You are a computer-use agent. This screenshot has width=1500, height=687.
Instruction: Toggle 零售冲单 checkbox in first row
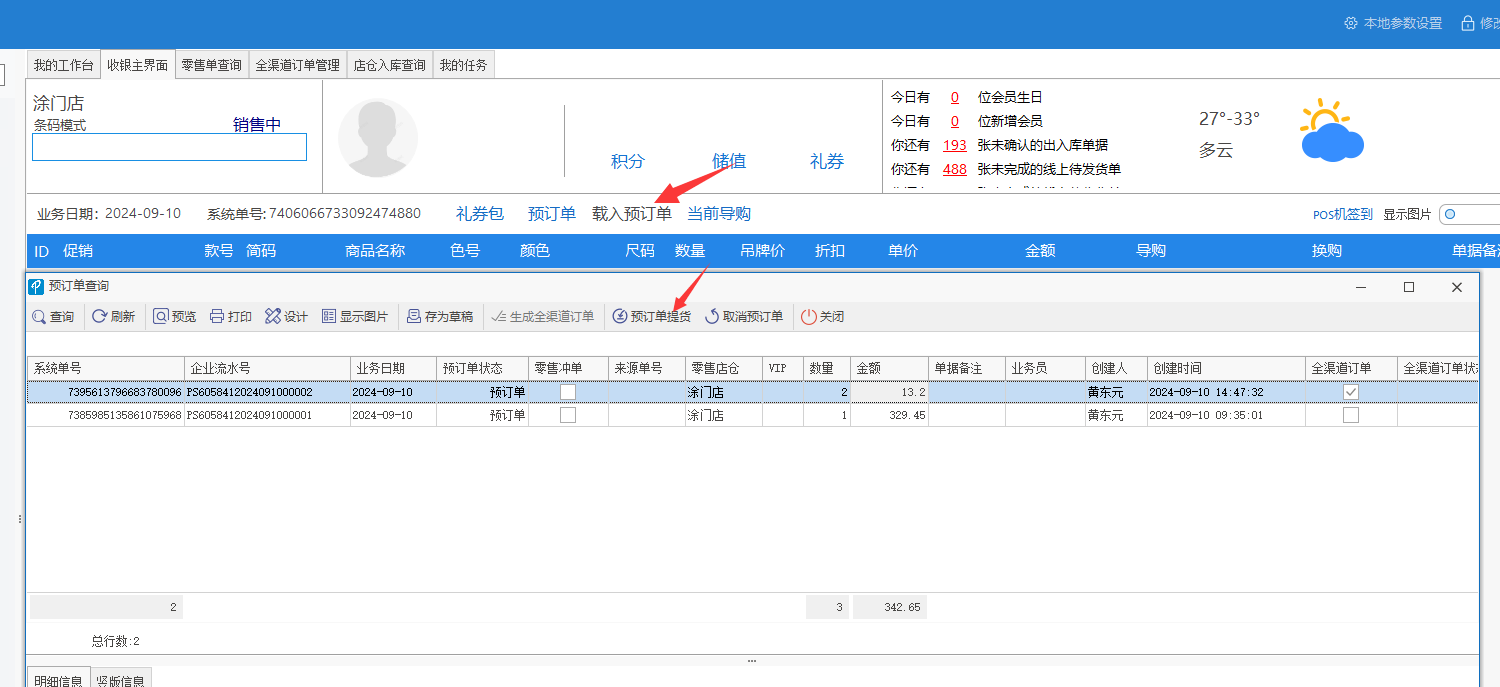click(x=568, y=392)
